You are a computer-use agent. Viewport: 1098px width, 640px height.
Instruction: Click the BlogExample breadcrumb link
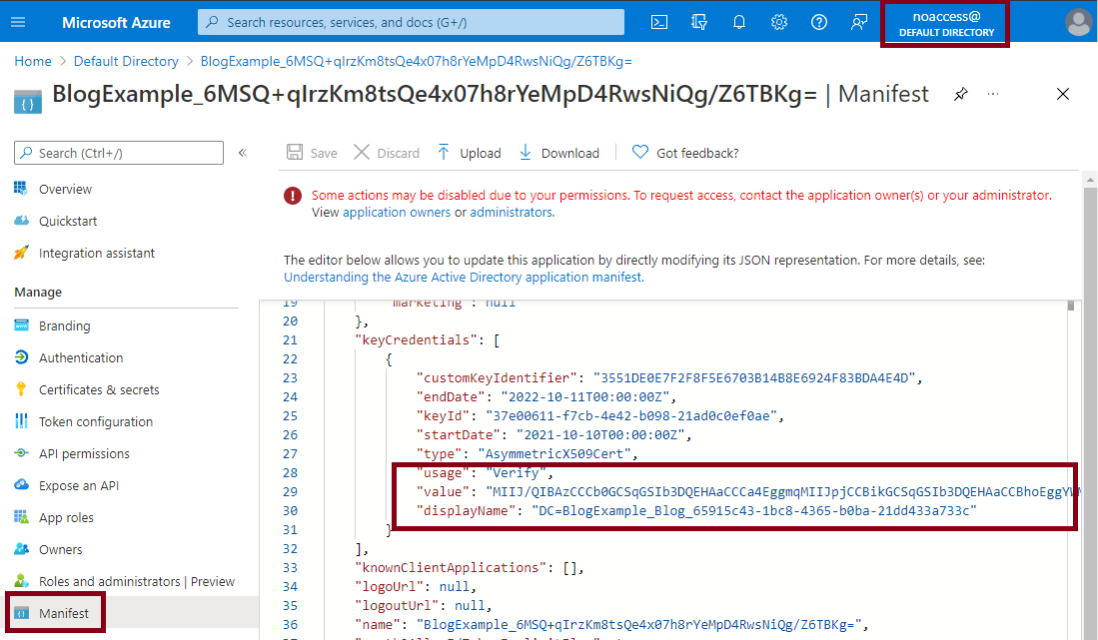(x=416, y=62)
